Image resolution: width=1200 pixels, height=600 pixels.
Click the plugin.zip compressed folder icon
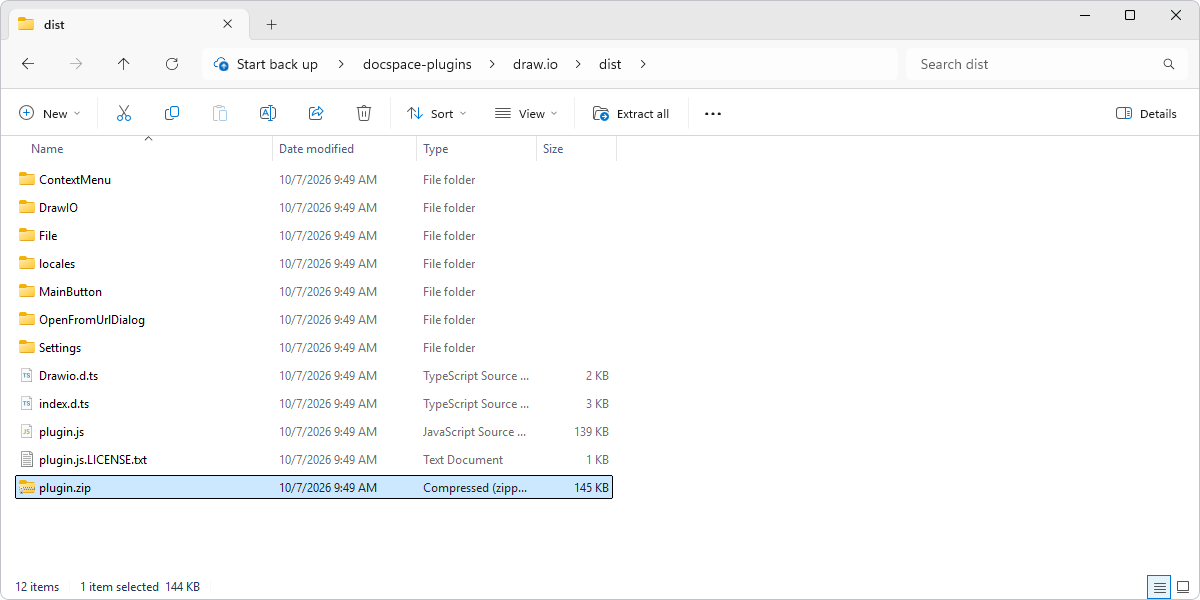[x=27, y=488]
